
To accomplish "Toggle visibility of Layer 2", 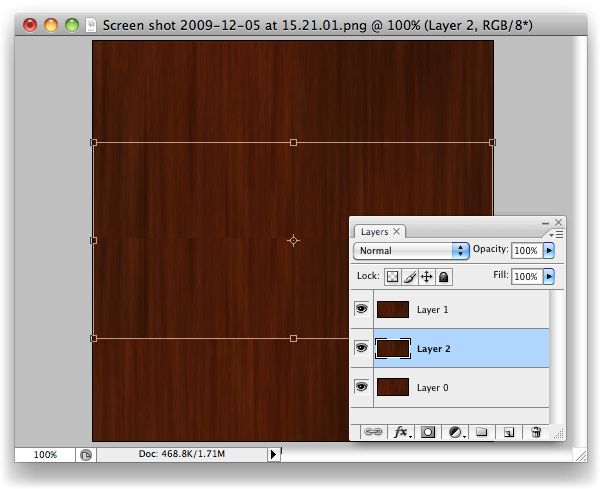I will coord(361,348).
